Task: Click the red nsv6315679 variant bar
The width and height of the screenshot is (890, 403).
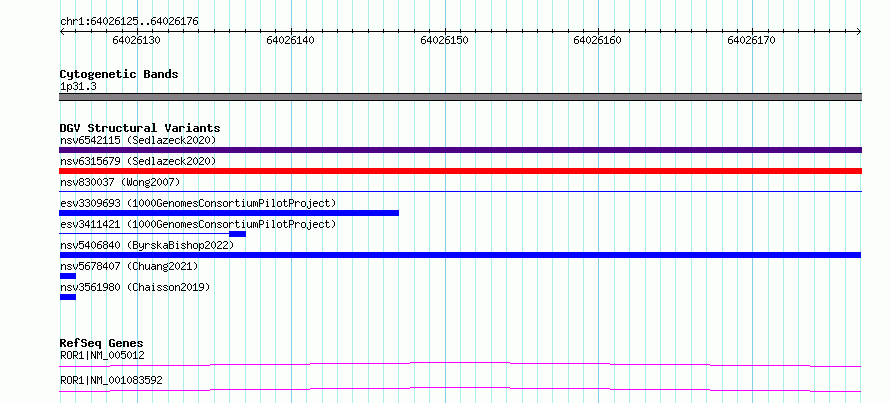Action: point(460,171)
